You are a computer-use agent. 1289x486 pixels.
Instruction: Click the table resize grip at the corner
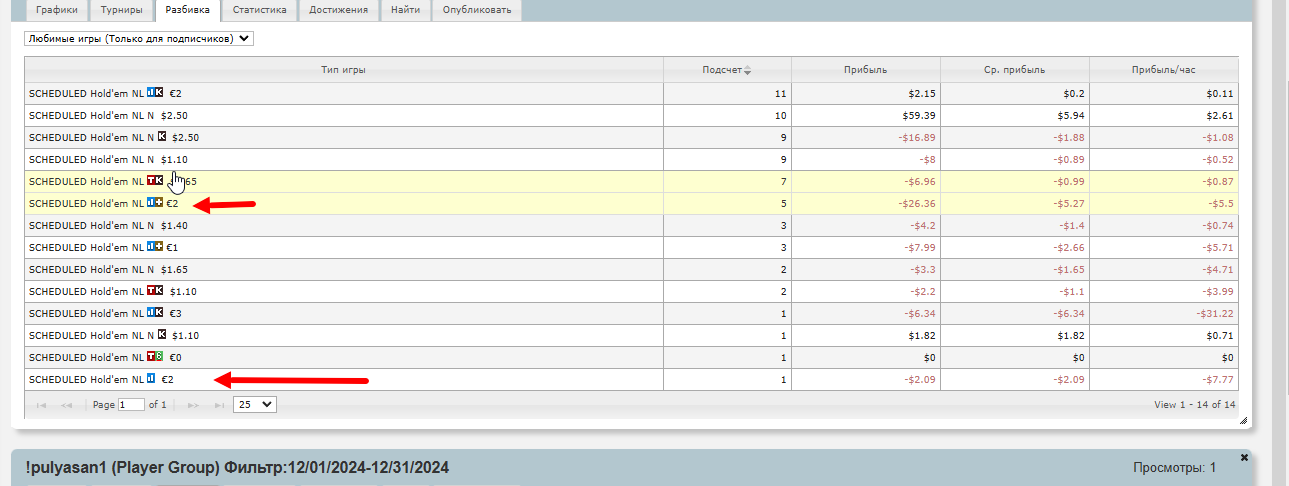click(1243, 420)
